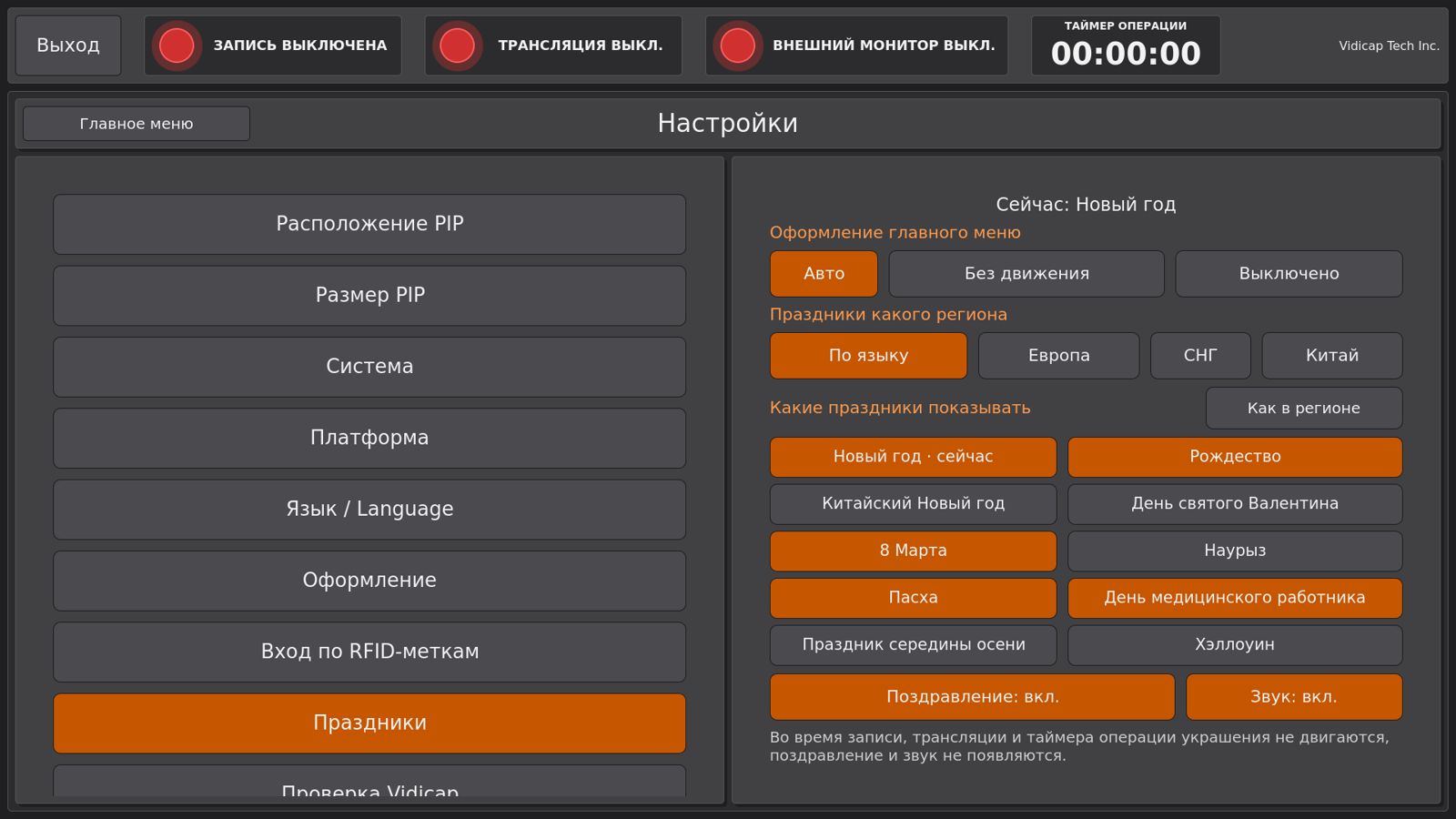This screenshot has height=819, width=1456.
Task: Open the Оформление settings section
Action: click(369, 581)
